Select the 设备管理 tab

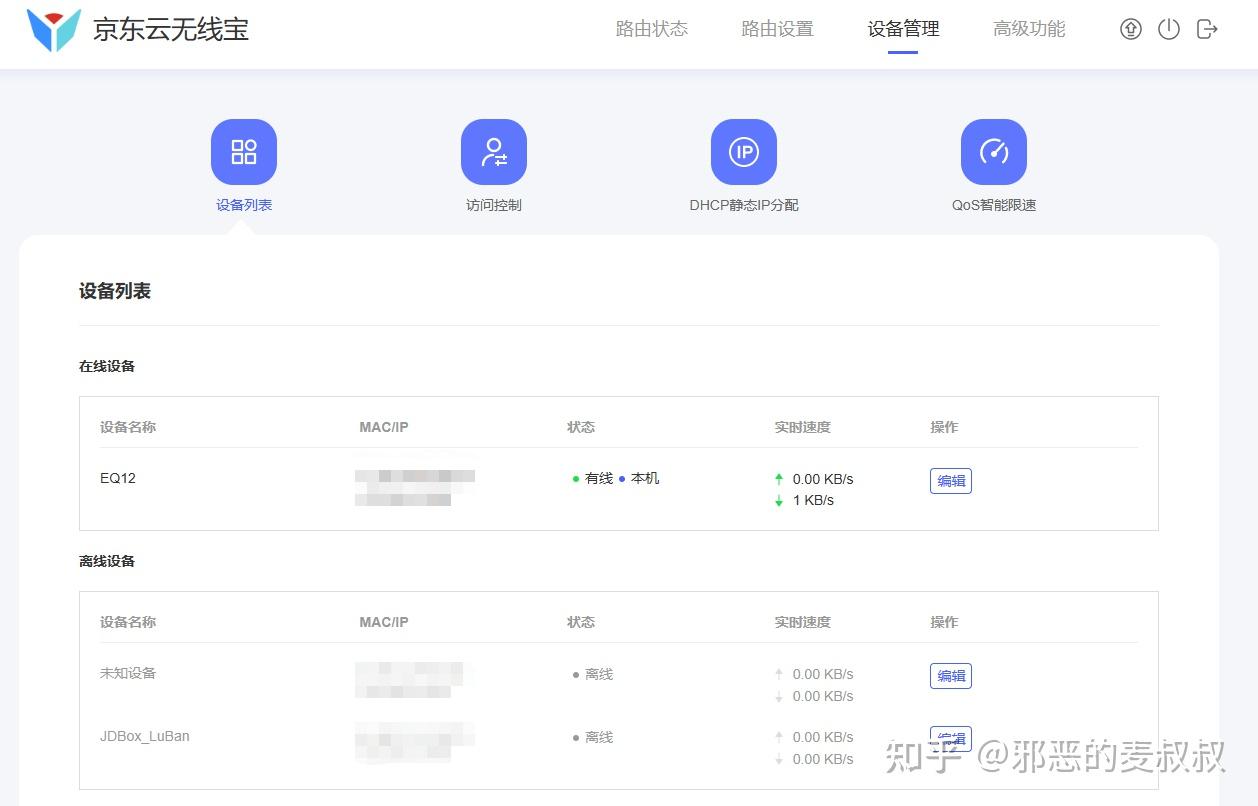pyautogui.click(x=904, y=29)
